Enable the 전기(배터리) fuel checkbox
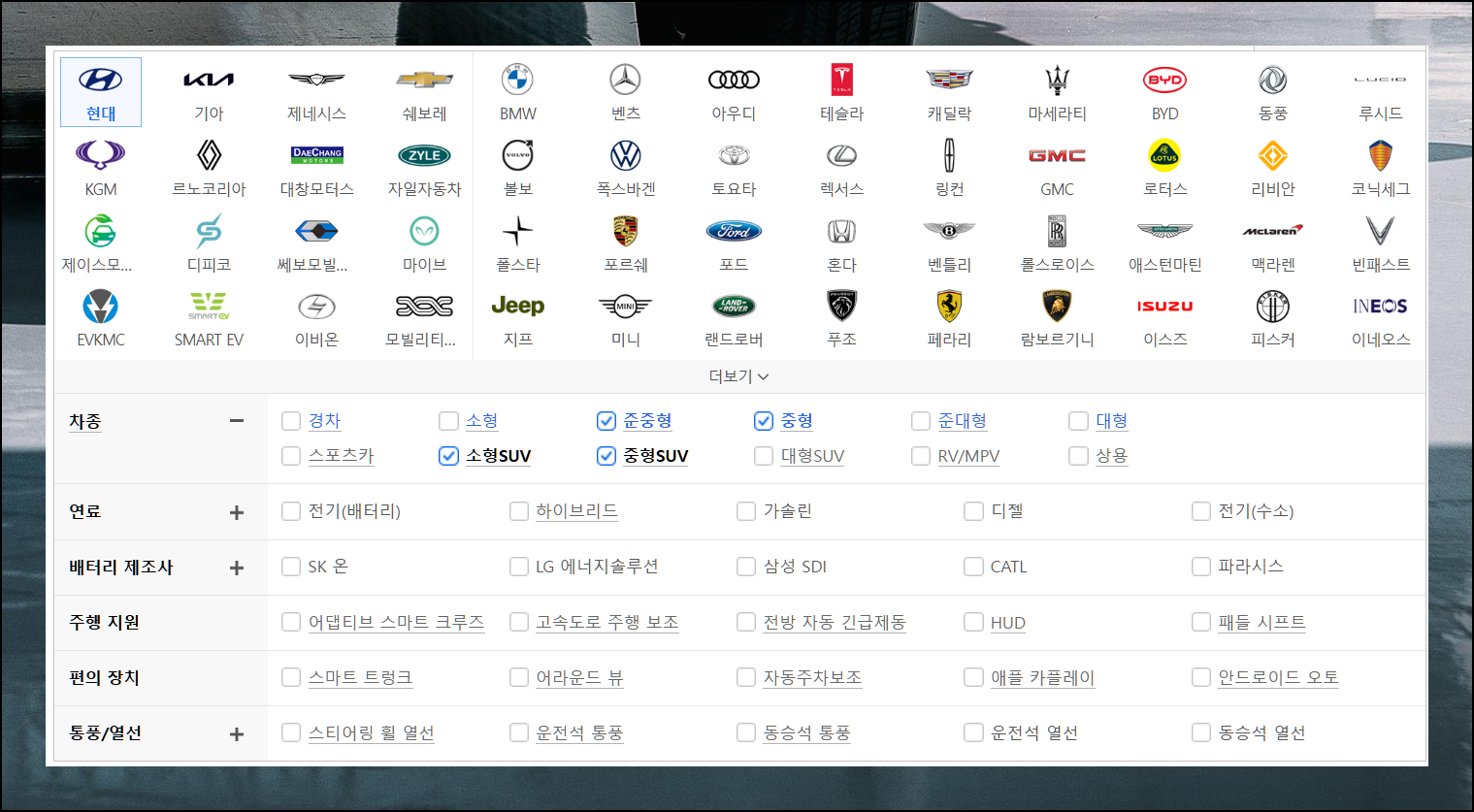Image resolution: width=1474 pixels, height=812 pixels. coord(291,511)
